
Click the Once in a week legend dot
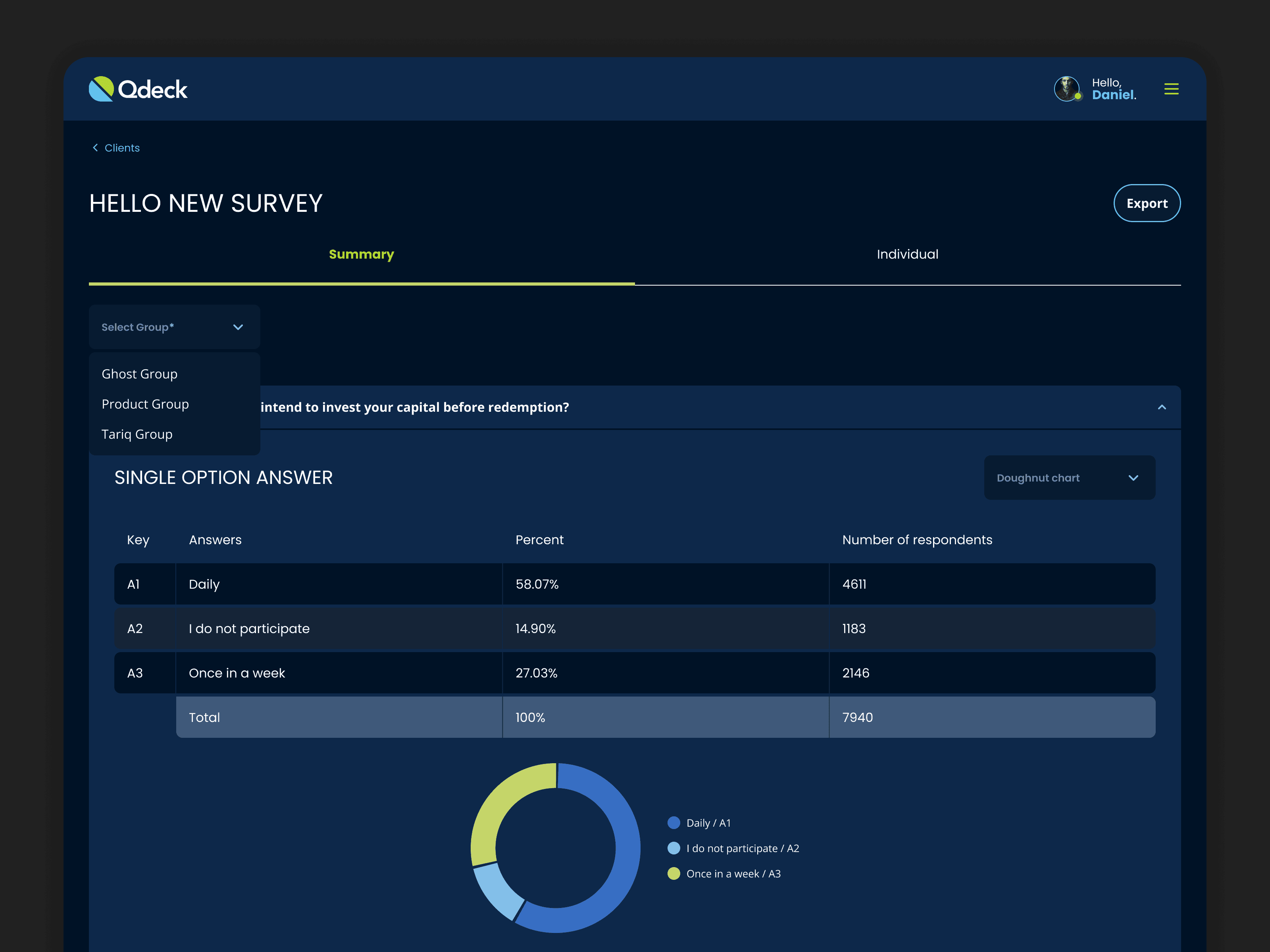(x=673, y=873)
